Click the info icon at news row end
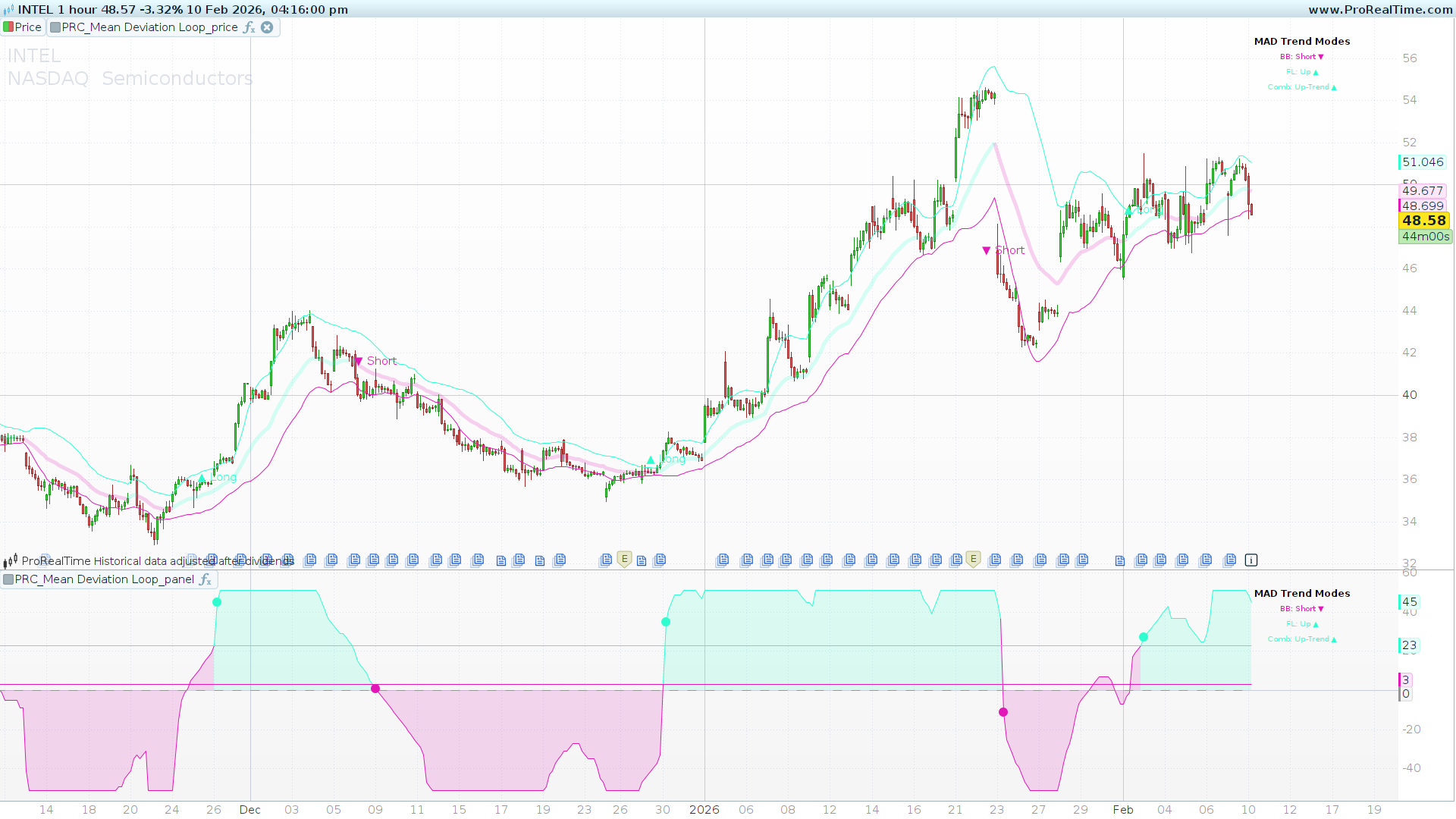The height and width of the screenshot is (819, 1456). (x=1251, y=560)
